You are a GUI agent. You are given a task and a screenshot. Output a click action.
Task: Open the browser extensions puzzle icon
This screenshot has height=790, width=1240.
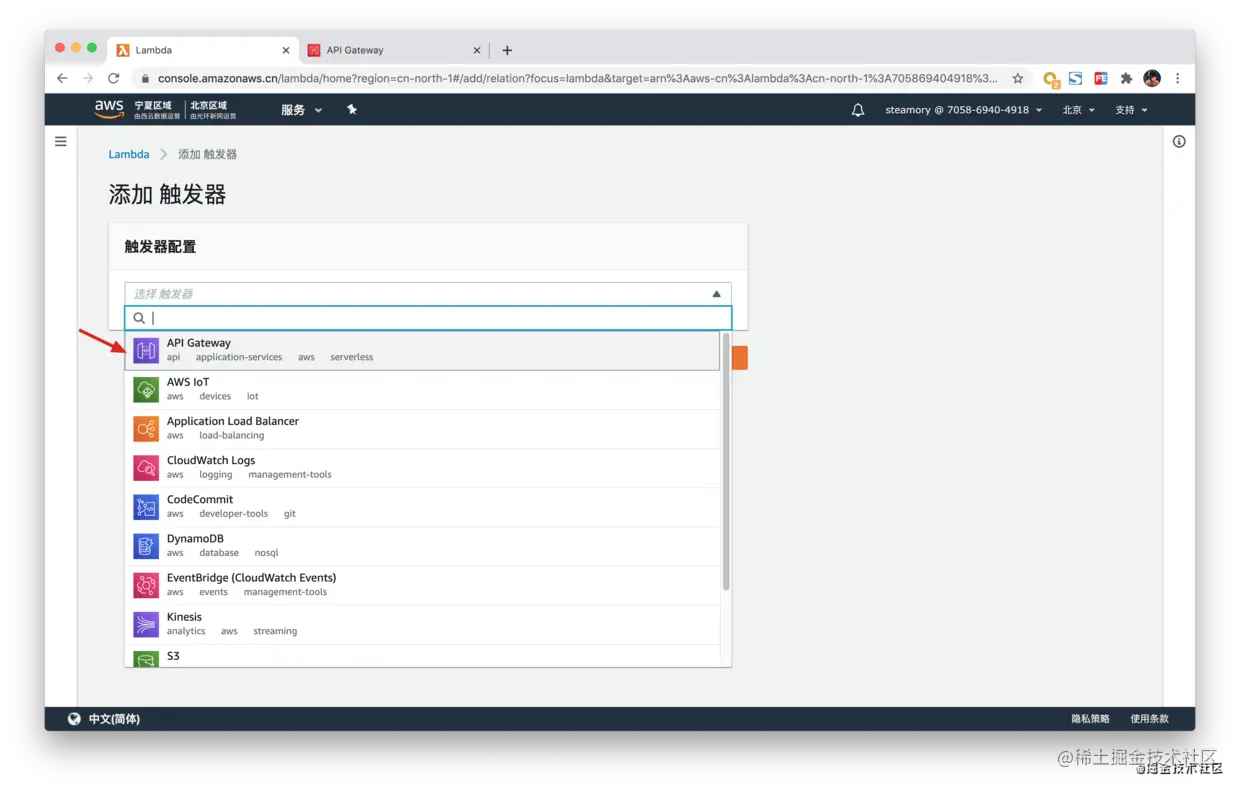click(1126, 78)
